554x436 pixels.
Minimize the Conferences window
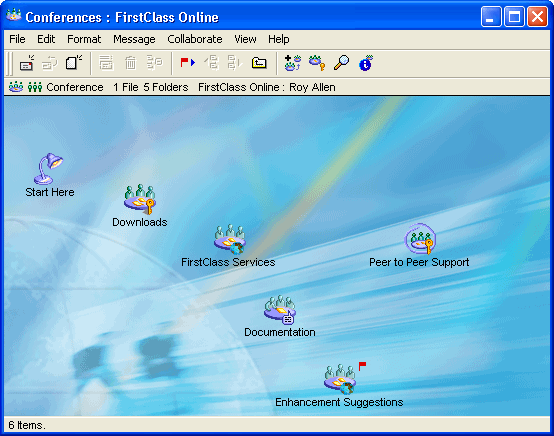[491, 17]
